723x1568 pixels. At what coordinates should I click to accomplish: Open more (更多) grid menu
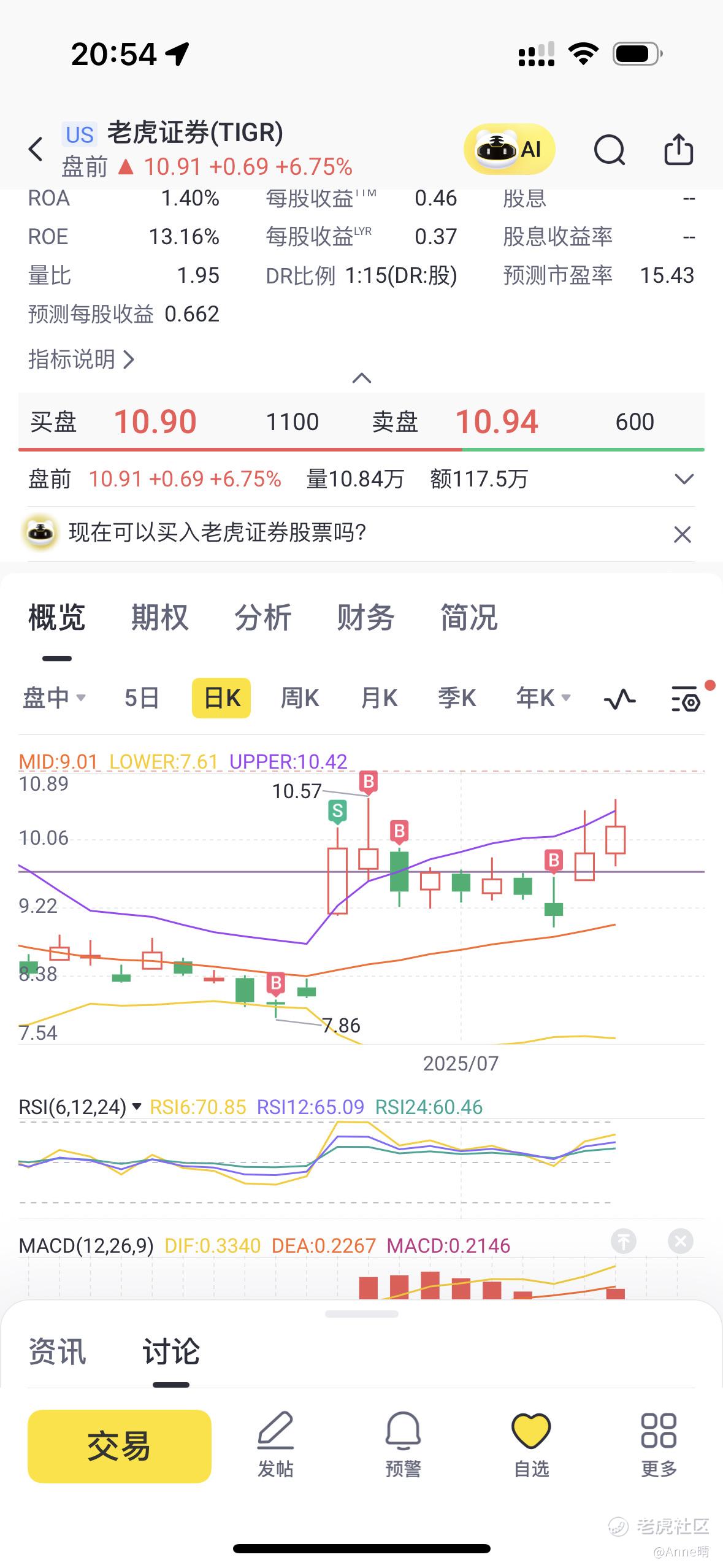[x=659, y=1445]
